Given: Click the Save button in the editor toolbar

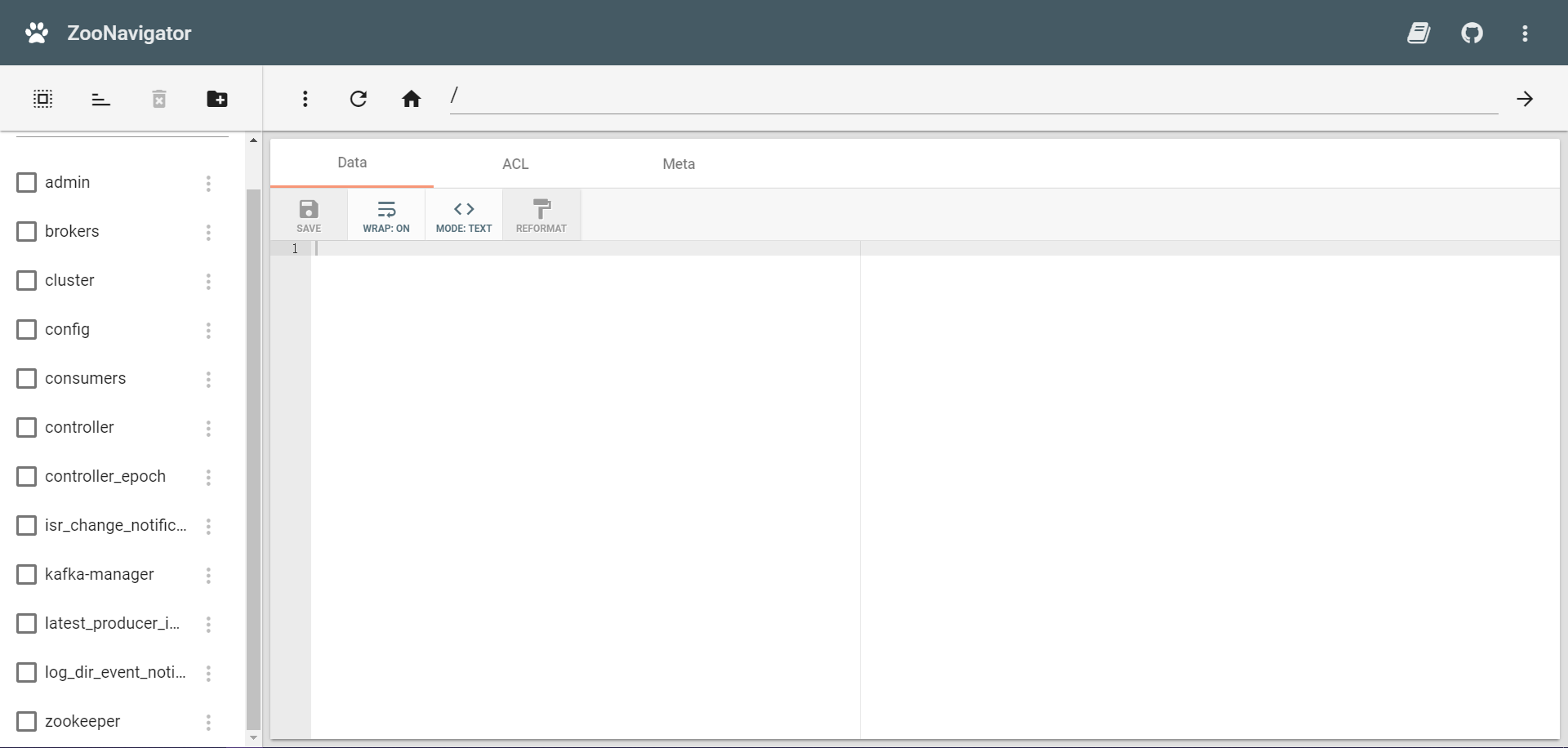Looking at the screenshot, I should (309, 215).
